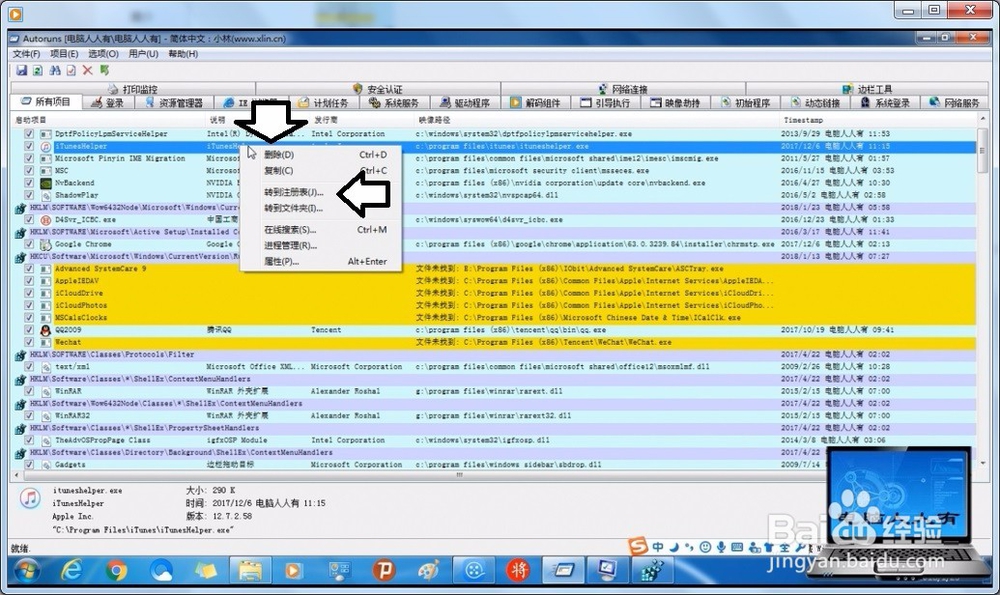1000x595 pixels.
Task: Select the HKLM\SOFTWARE\Microsoft\Active Setup registry row
Action: pyautogui.click(x=494, y=232)
